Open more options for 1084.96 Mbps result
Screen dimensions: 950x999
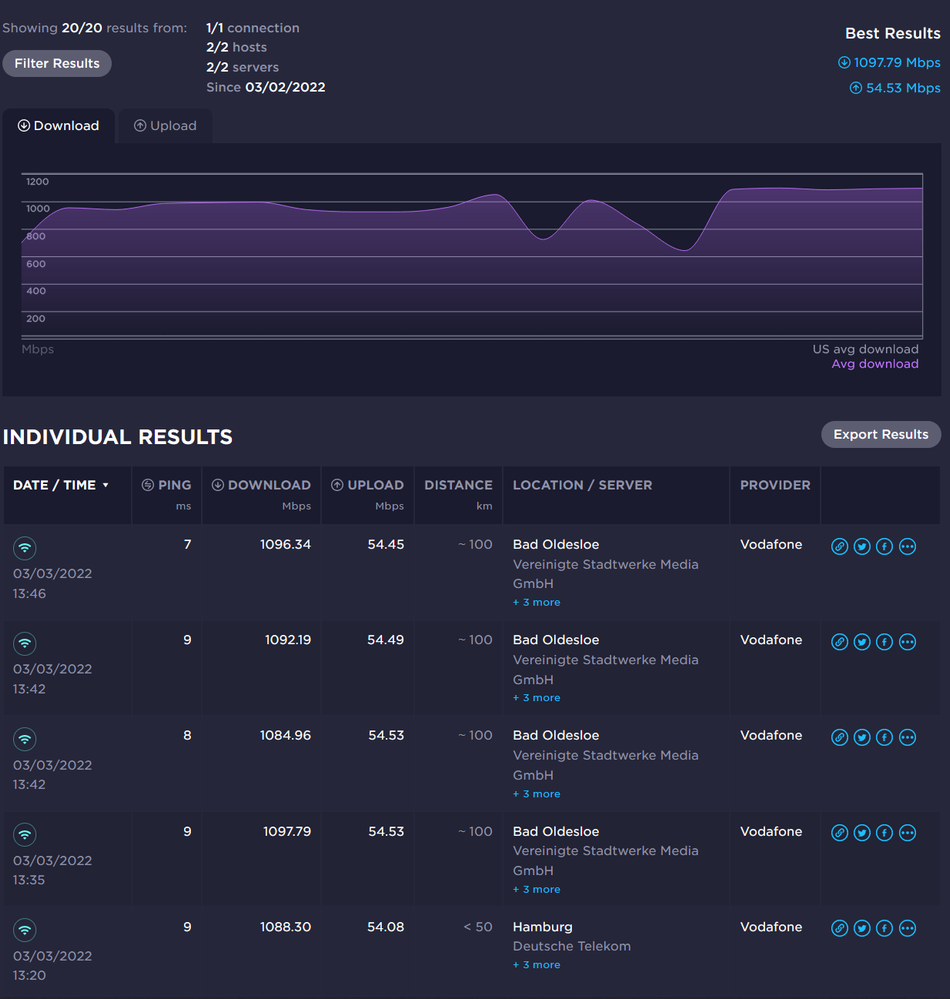point(907,737)
